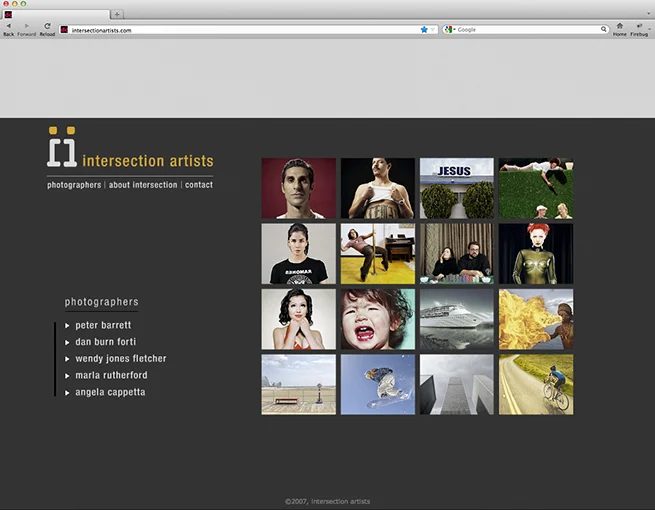Select the open browser tab
This screenshot has width=655, height=510.
coord(55,14)
